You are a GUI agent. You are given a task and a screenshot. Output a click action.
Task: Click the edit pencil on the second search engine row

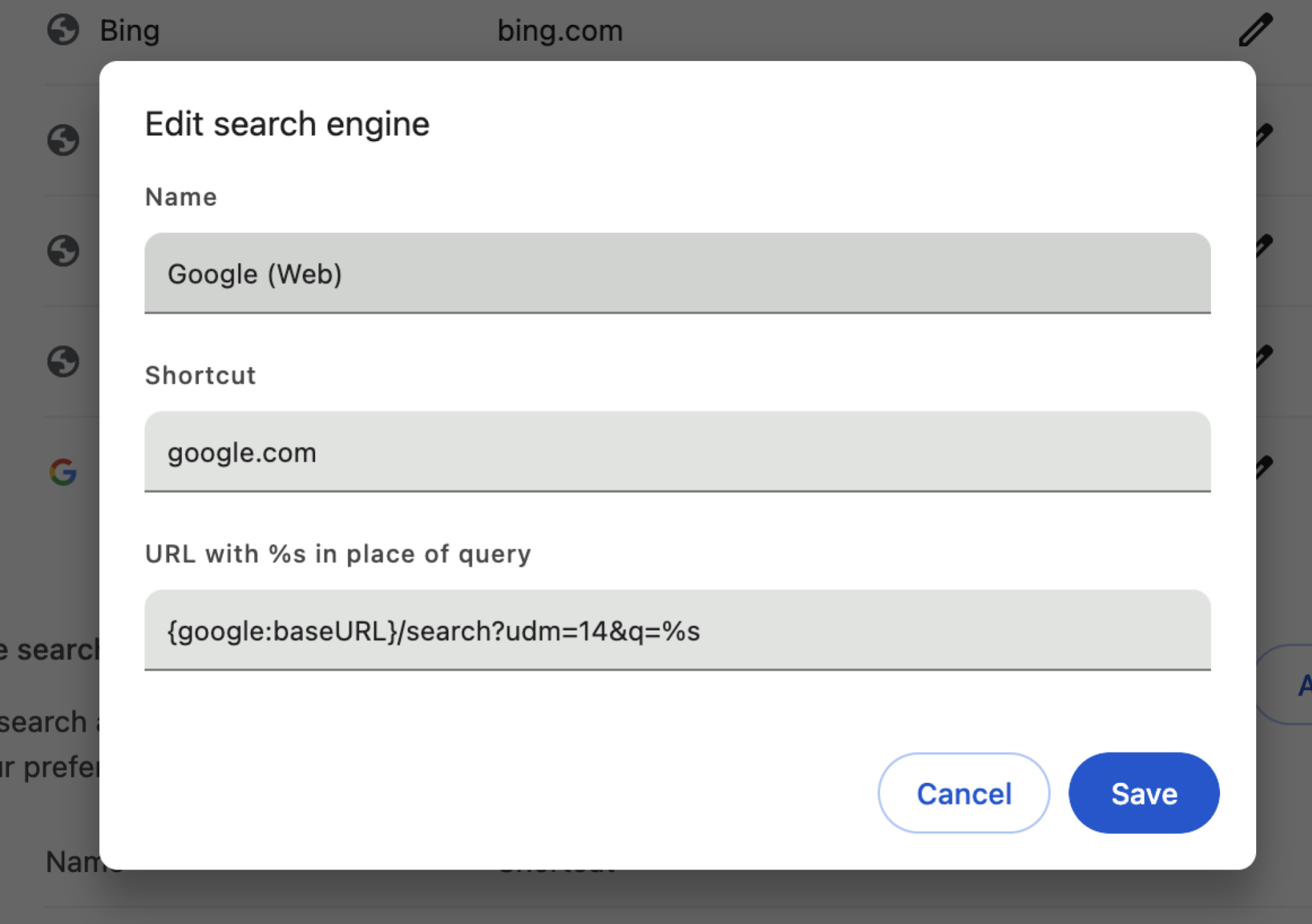(1264, 136)
